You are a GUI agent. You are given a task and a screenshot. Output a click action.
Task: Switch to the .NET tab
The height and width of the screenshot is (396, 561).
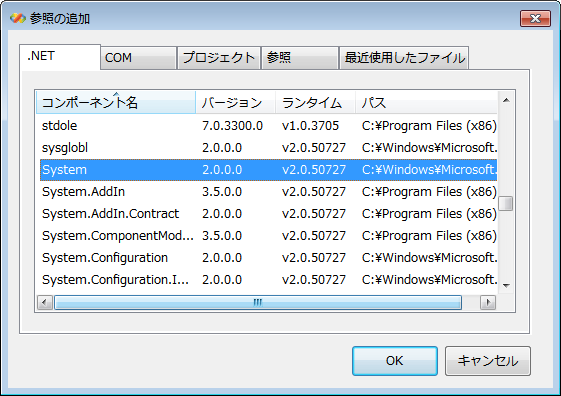click(x=60, y=57)
